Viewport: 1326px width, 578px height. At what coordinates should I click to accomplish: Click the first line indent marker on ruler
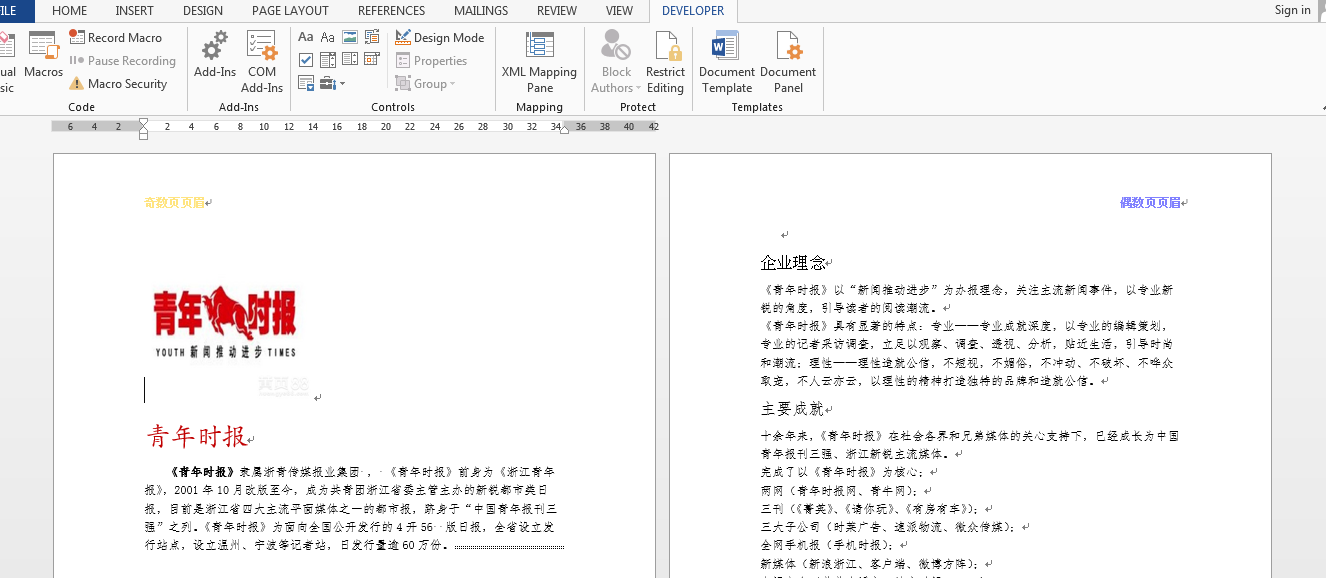click(x=143, y=123)
